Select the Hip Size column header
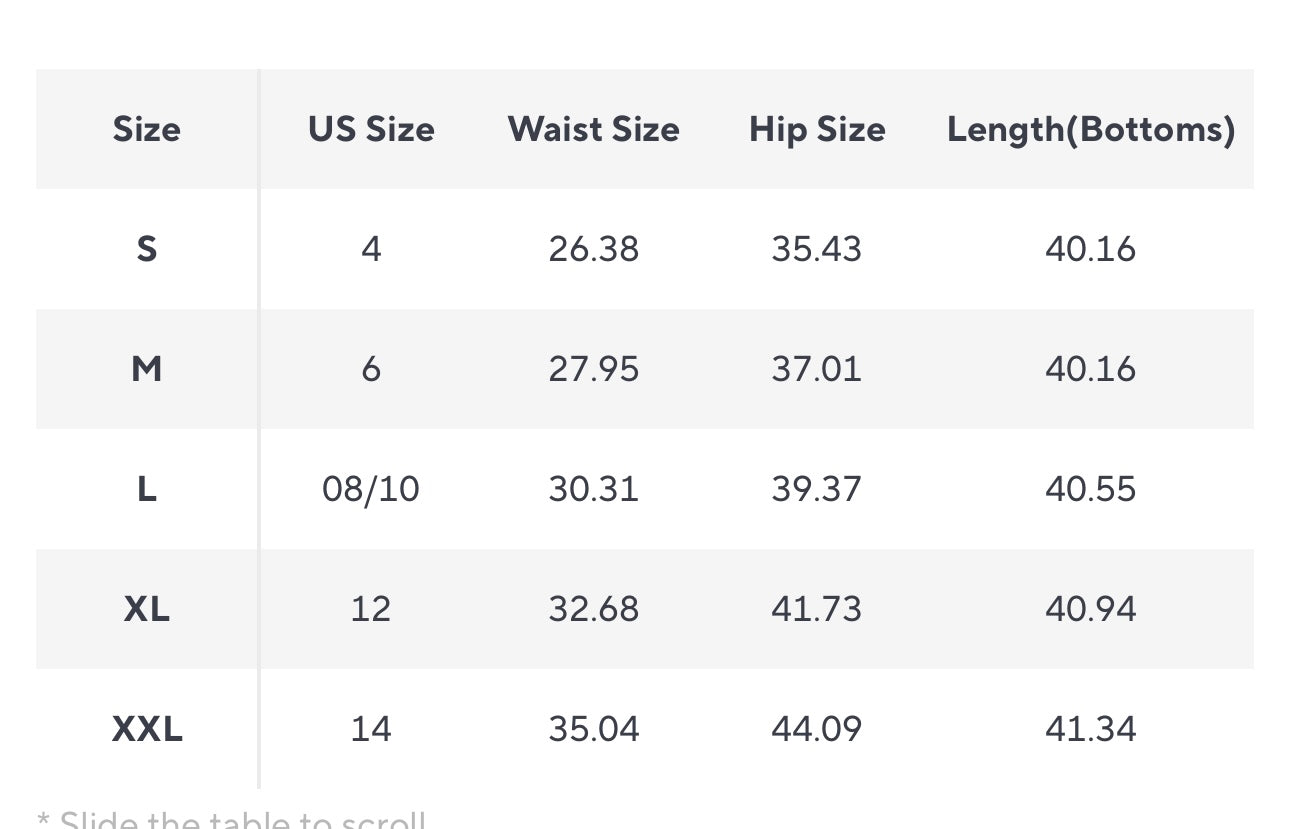1290x829 pixels. 817,129
